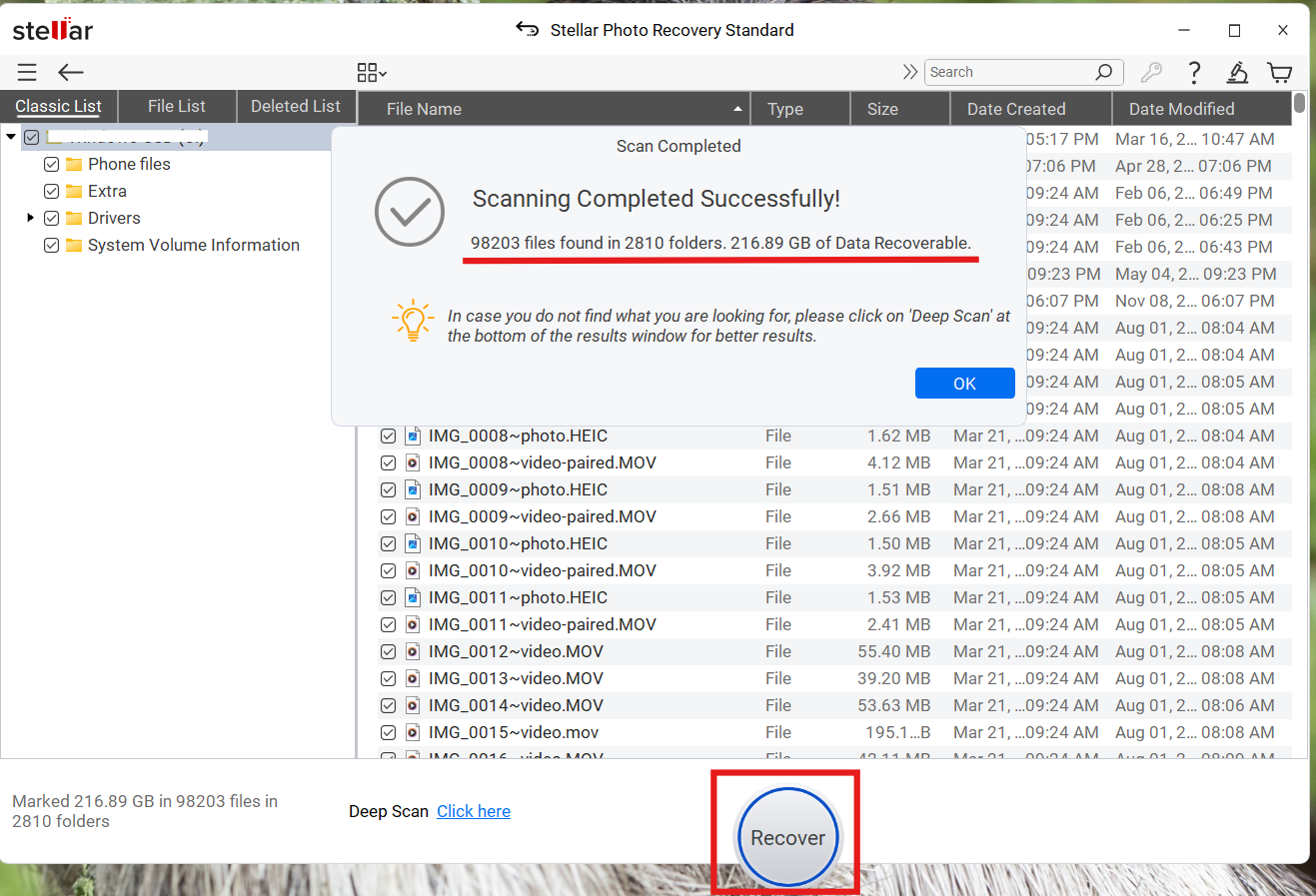The height and width of the screenshot is (896, 1316).
Task: Minimize the Stellar Photo Recovery window
Action: [1184, 30]
